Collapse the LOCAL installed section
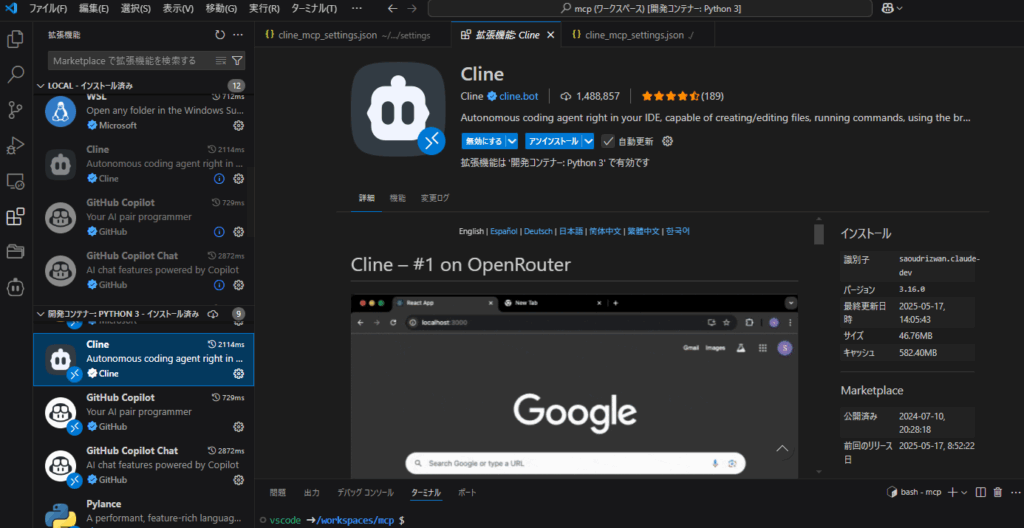Screen dimensions: 1024x528 tap(41, 86)
